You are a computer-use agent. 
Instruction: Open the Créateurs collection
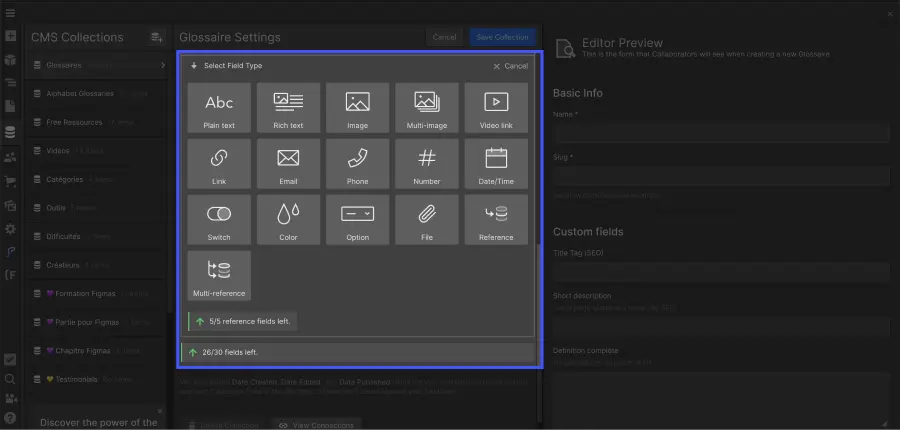(x=96, y=265)
